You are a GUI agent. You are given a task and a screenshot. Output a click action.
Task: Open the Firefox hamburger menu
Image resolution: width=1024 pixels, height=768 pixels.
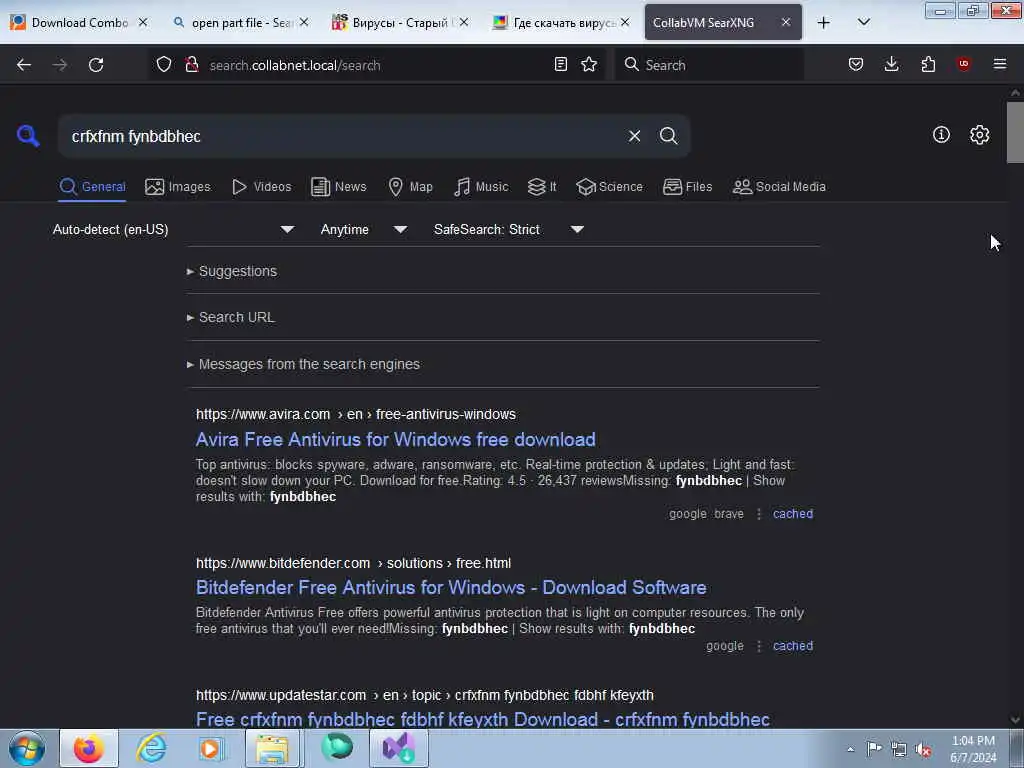(1000, 64)
